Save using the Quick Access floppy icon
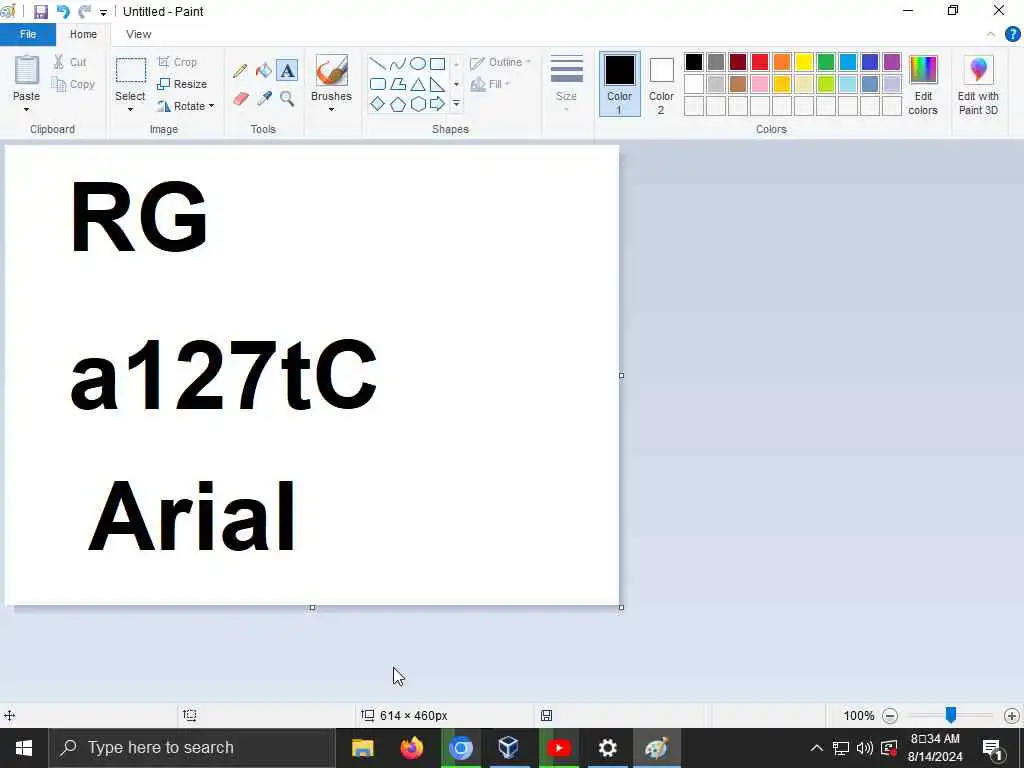This screenshot has height=768, width=1024. (40, 12)
